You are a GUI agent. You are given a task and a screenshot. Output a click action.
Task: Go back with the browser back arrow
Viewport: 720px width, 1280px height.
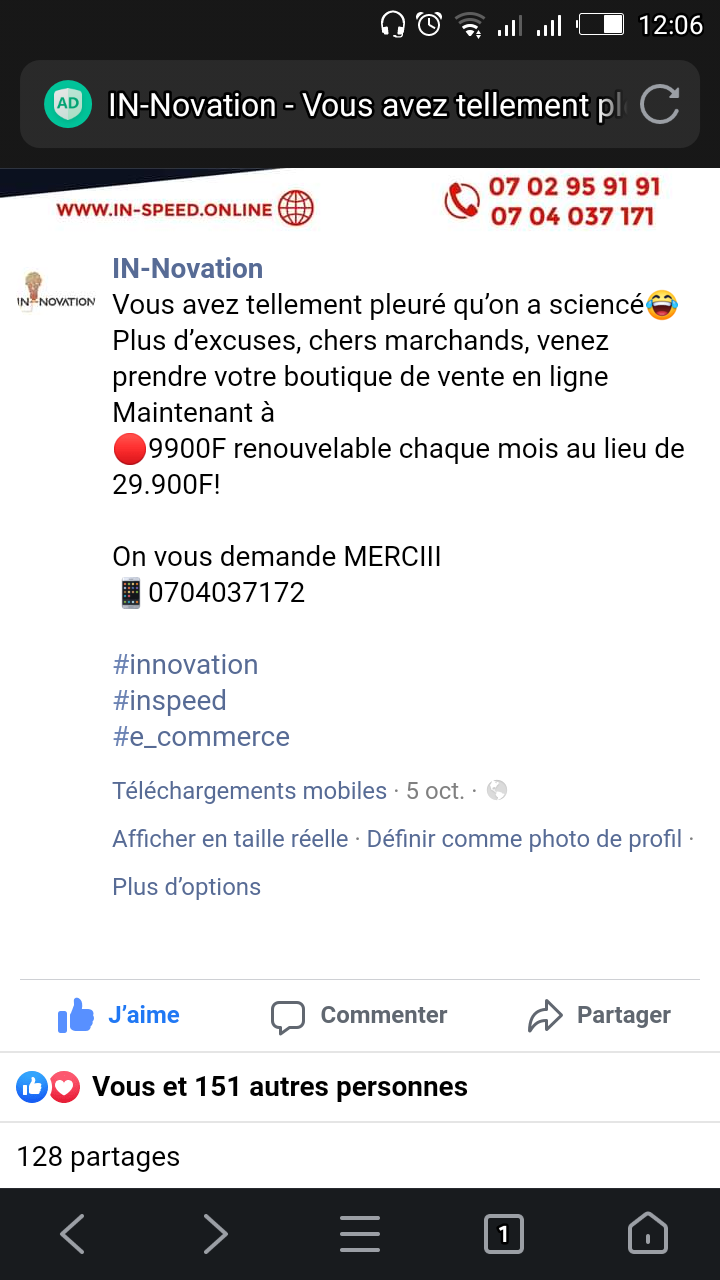click(72, 1234)
